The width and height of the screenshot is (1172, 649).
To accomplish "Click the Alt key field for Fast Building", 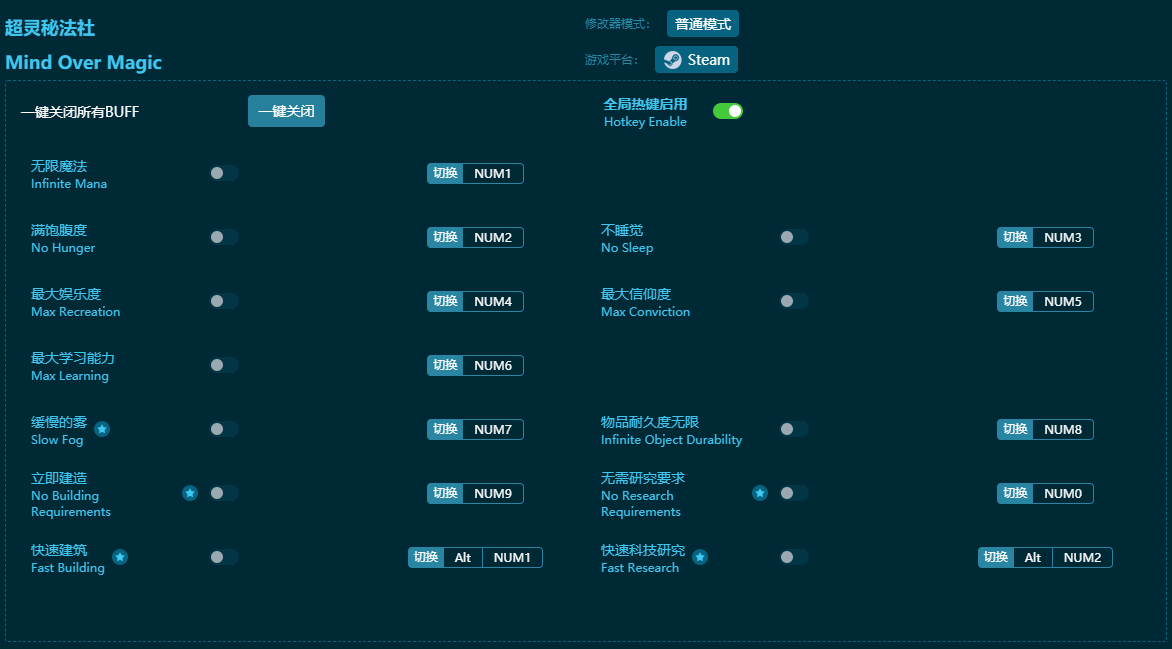I will click(x=463, y=558).
